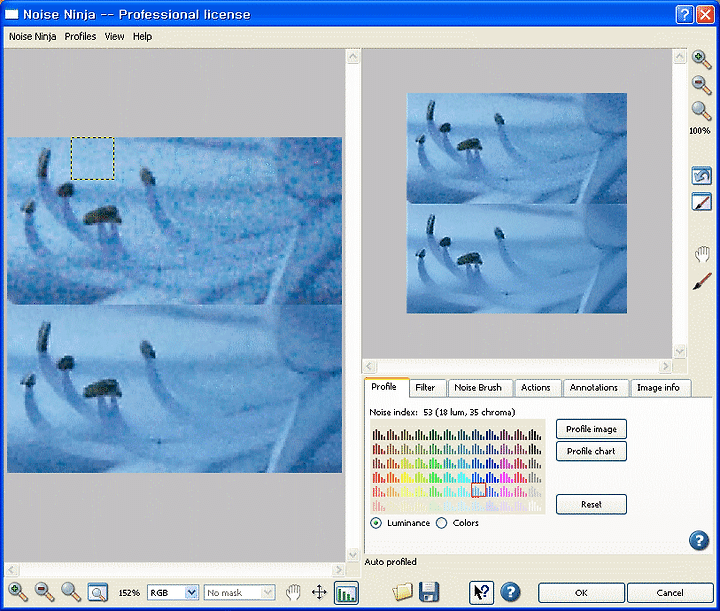Click the round blue help icon in Profile panel
This screenshot has height=611, width=720.
[699, 540]
